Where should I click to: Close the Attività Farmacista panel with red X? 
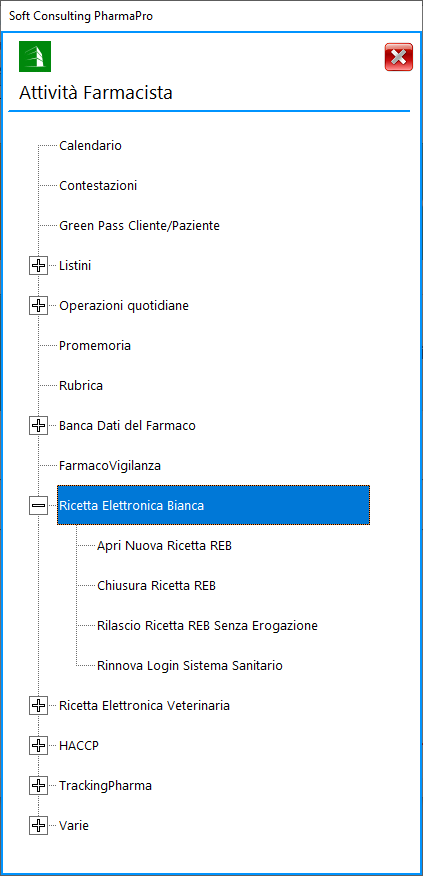pyautogui.click(x=398, y=57)
